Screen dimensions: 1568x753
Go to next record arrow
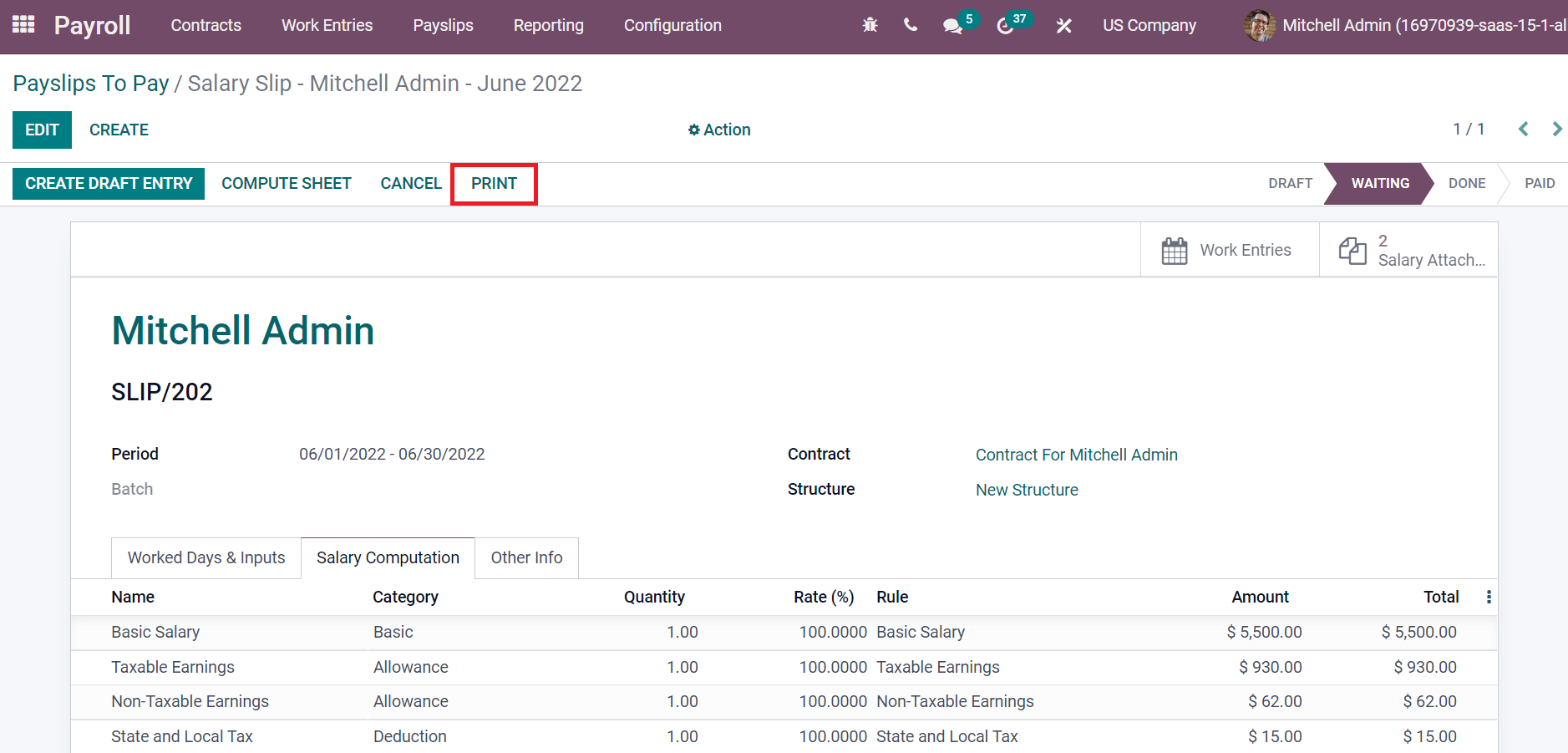point(1557,129)
